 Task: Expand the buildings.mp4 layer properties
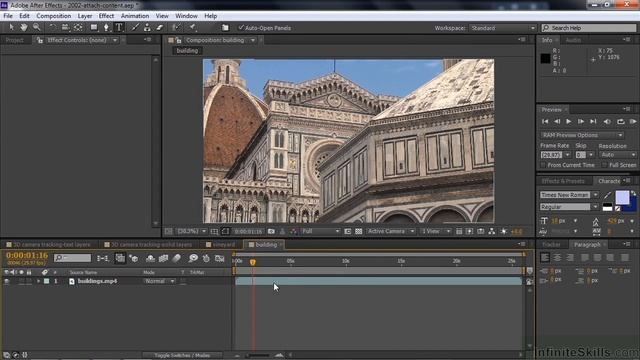point(38,281)
